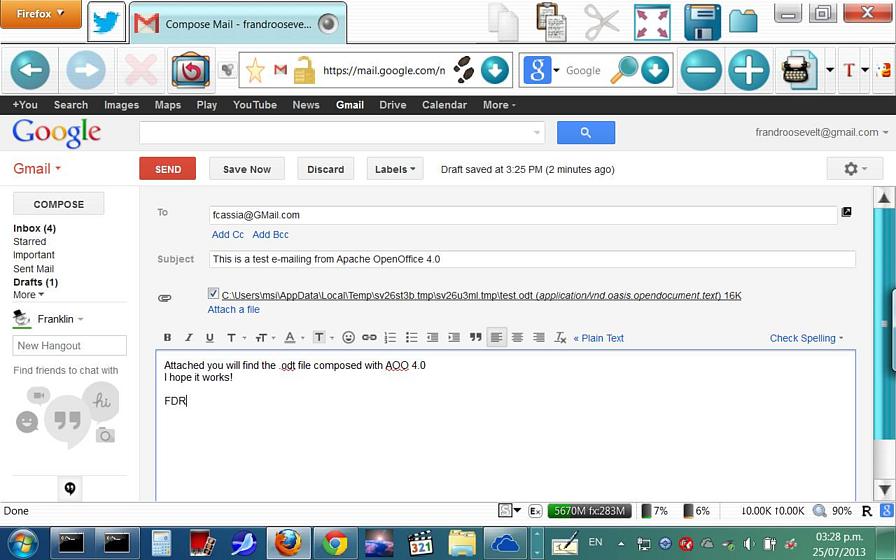Click the fullscreen arrows icon
The width and height of the screenshot is (896, 560).
pyautogui.click(x=652, y=22)
